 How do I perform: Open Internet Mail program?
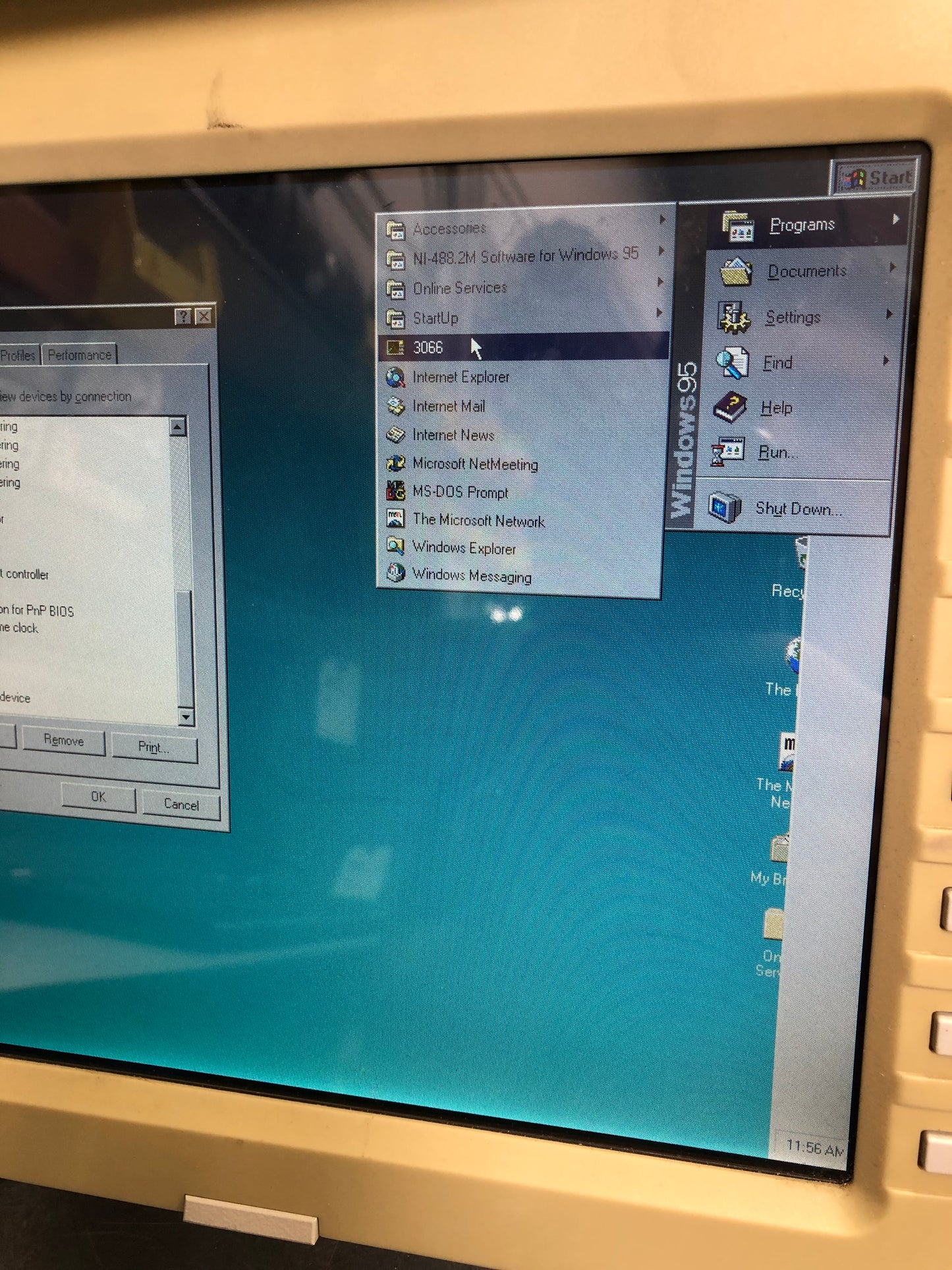[448, 406]
